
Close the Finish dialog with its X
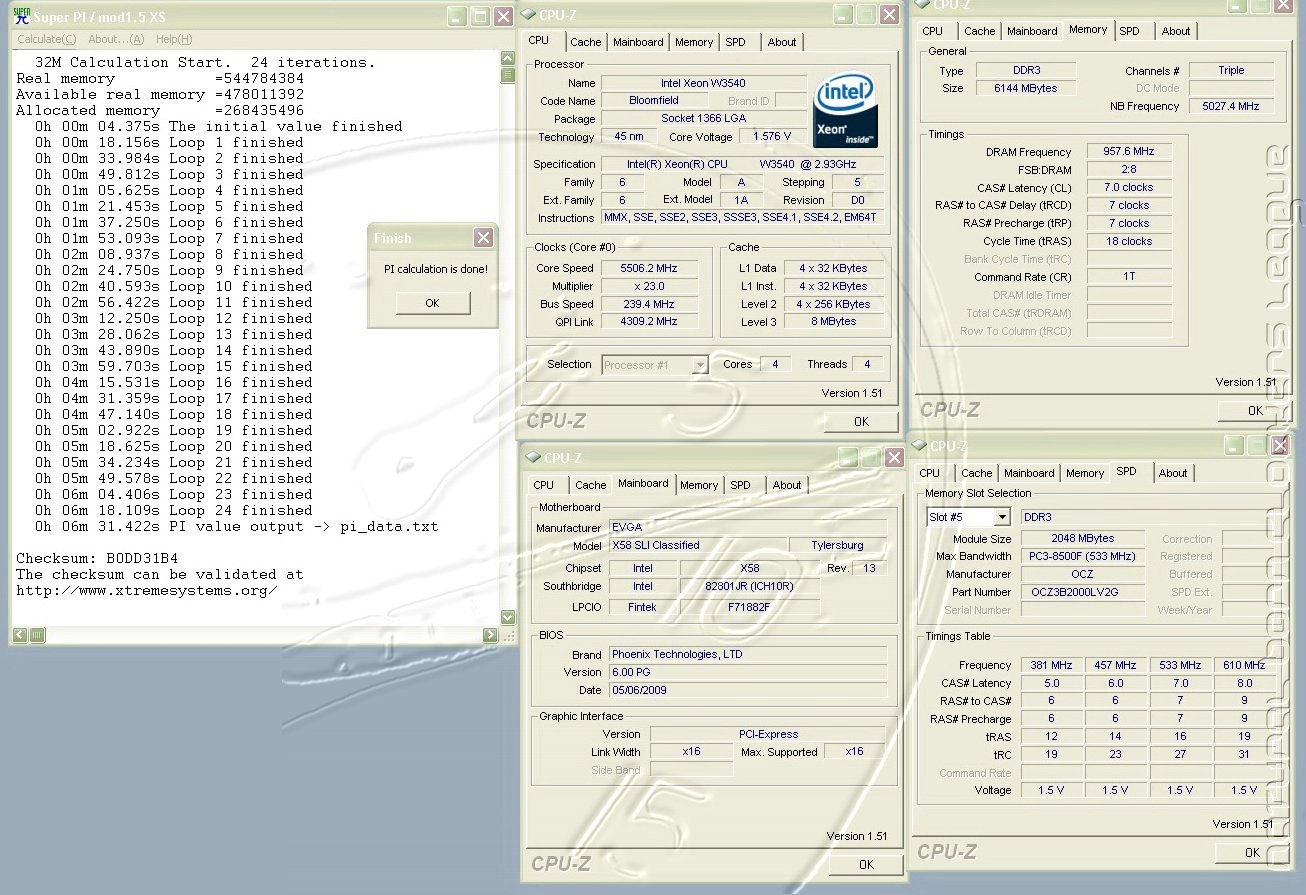[x=483, y=237]
